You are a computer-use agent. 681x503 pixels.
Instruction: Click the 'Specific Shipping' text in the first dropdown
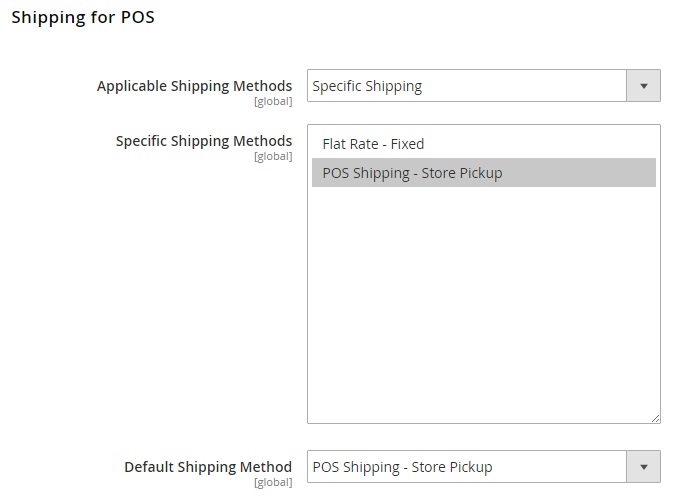tap(367, 86)
